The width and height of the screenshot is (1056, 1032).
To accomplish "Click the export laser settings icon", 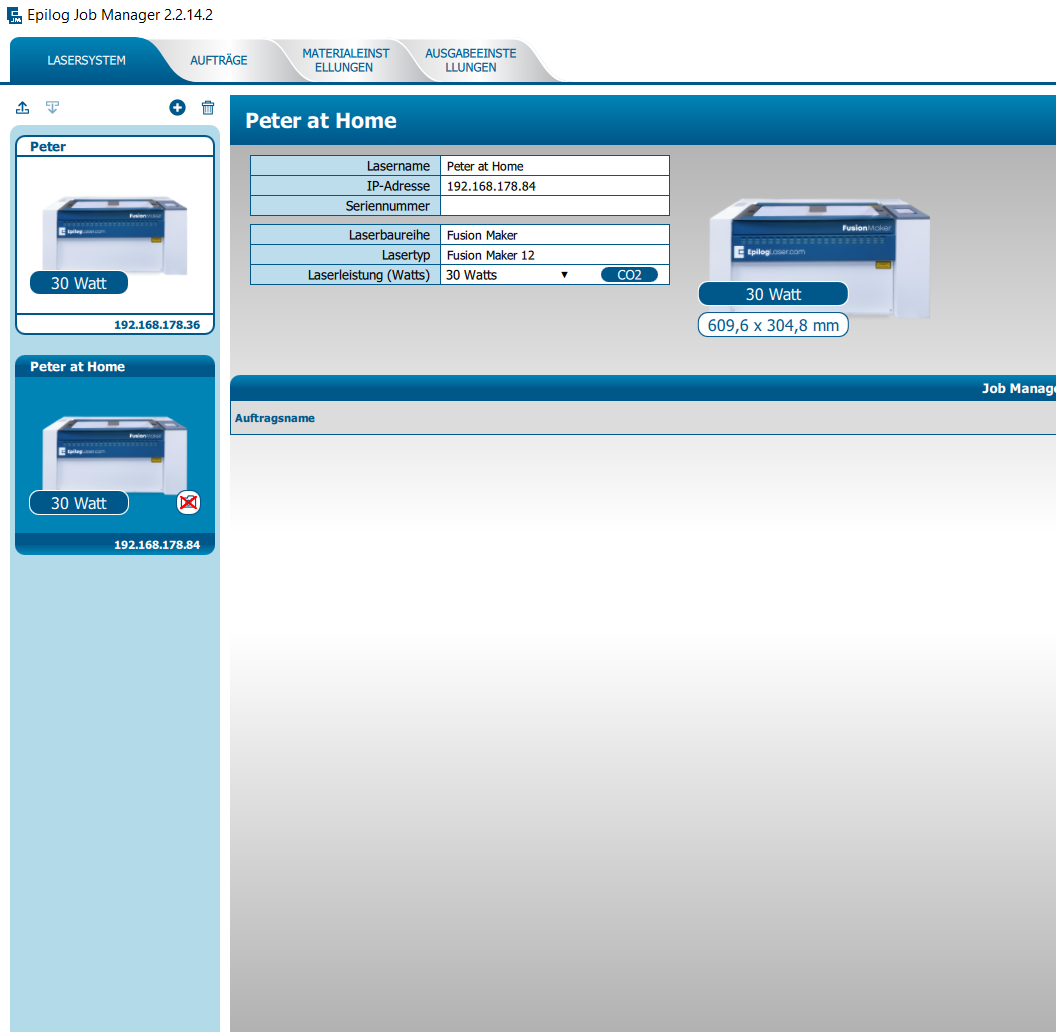I will 22,107.
